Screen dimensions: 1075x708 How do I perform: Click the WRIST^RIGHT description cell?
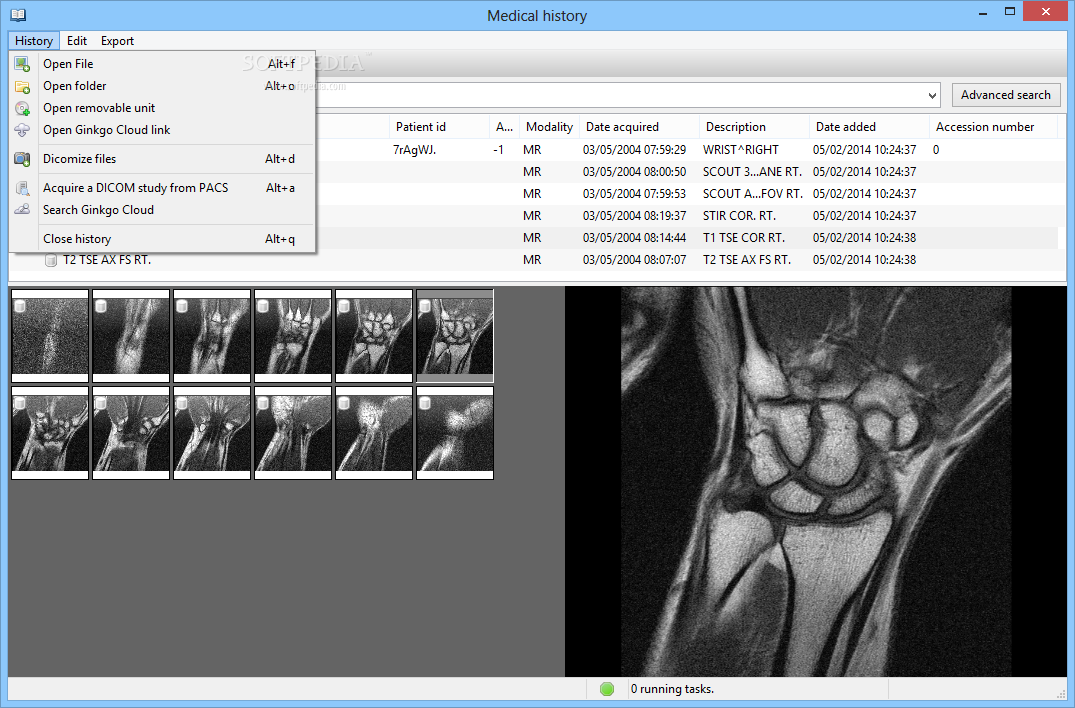pyautogui.click(x=740, y=149)
